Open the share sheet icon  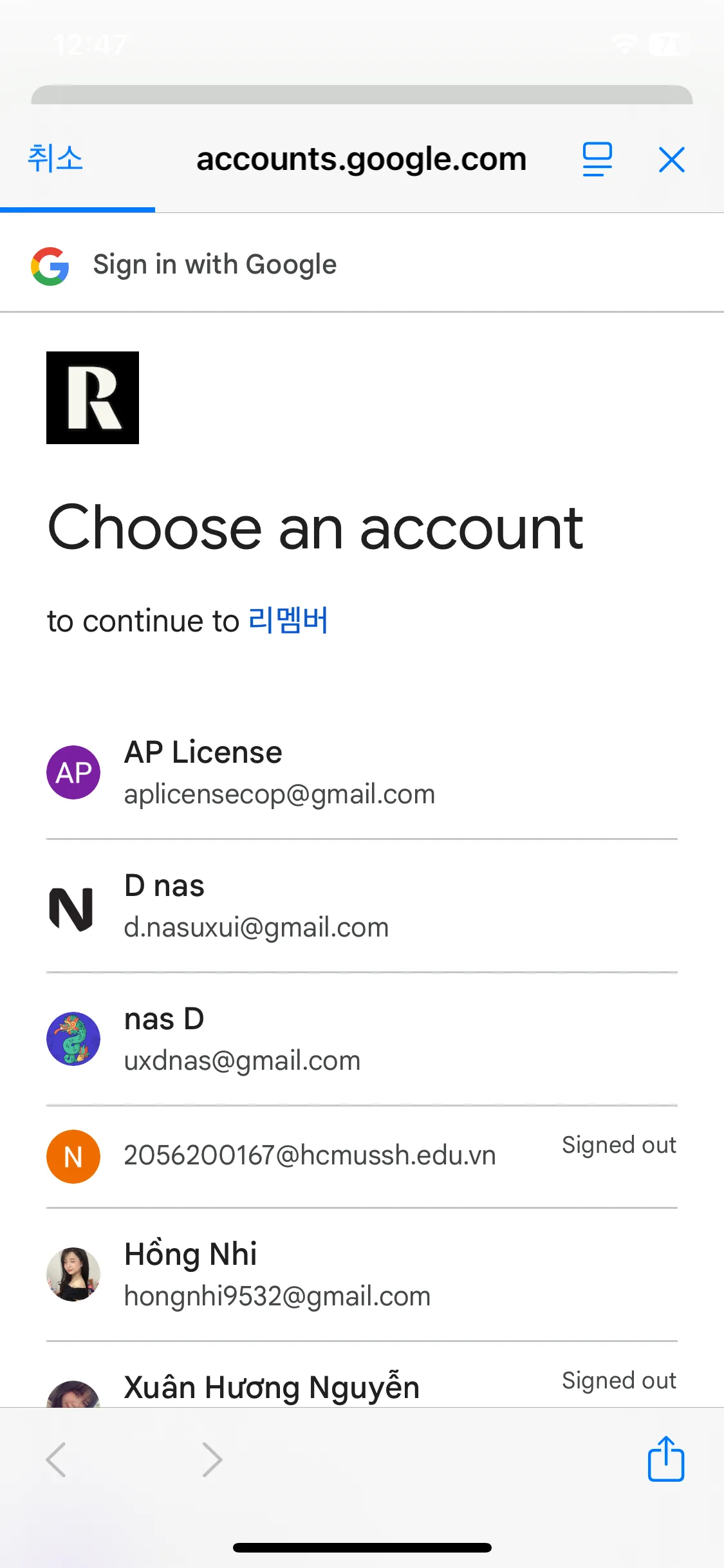(x=665, y=1459)
